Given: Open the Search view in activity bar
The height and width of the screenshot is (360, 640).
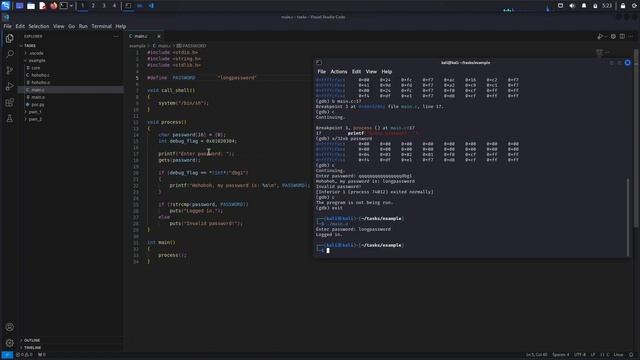Looking at the screenshot, I should (9, 54).
